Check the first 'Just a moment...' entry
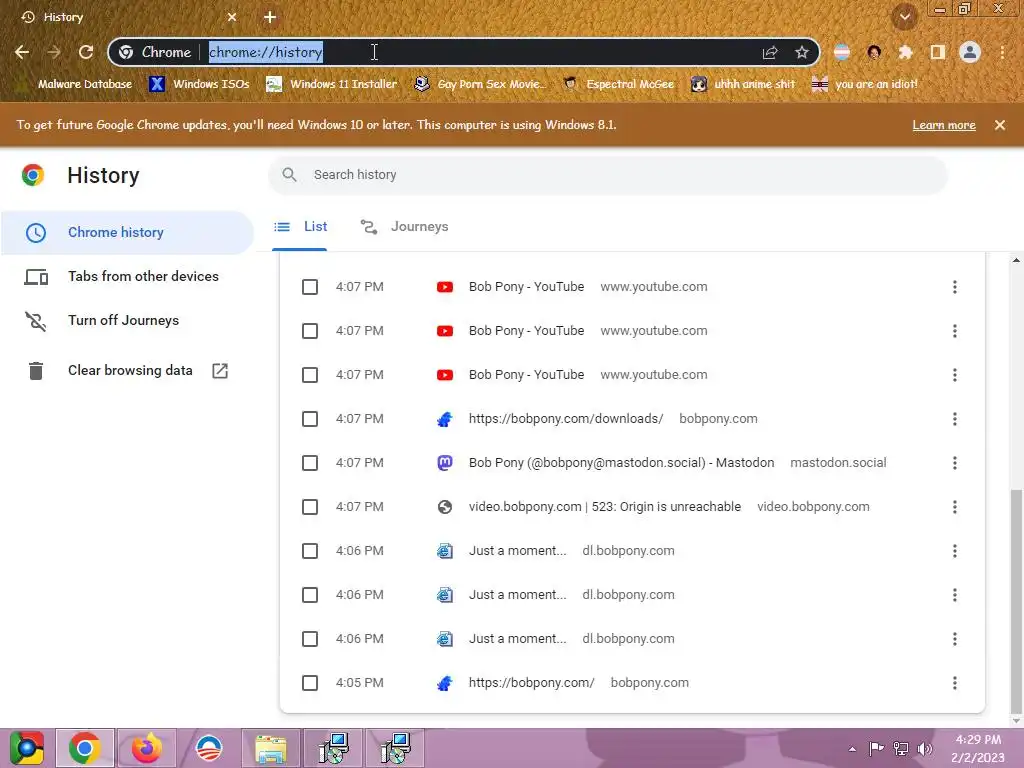The height and width of the screenshot is (768, 1024). click(x=310, y=551)
